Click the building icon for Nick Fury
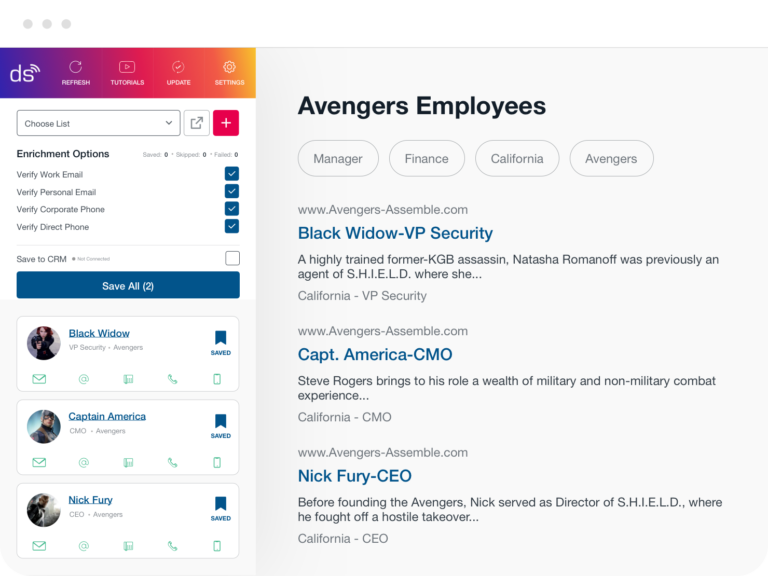The width and height of the screenshot is (768, 576). tap(128, 546)
